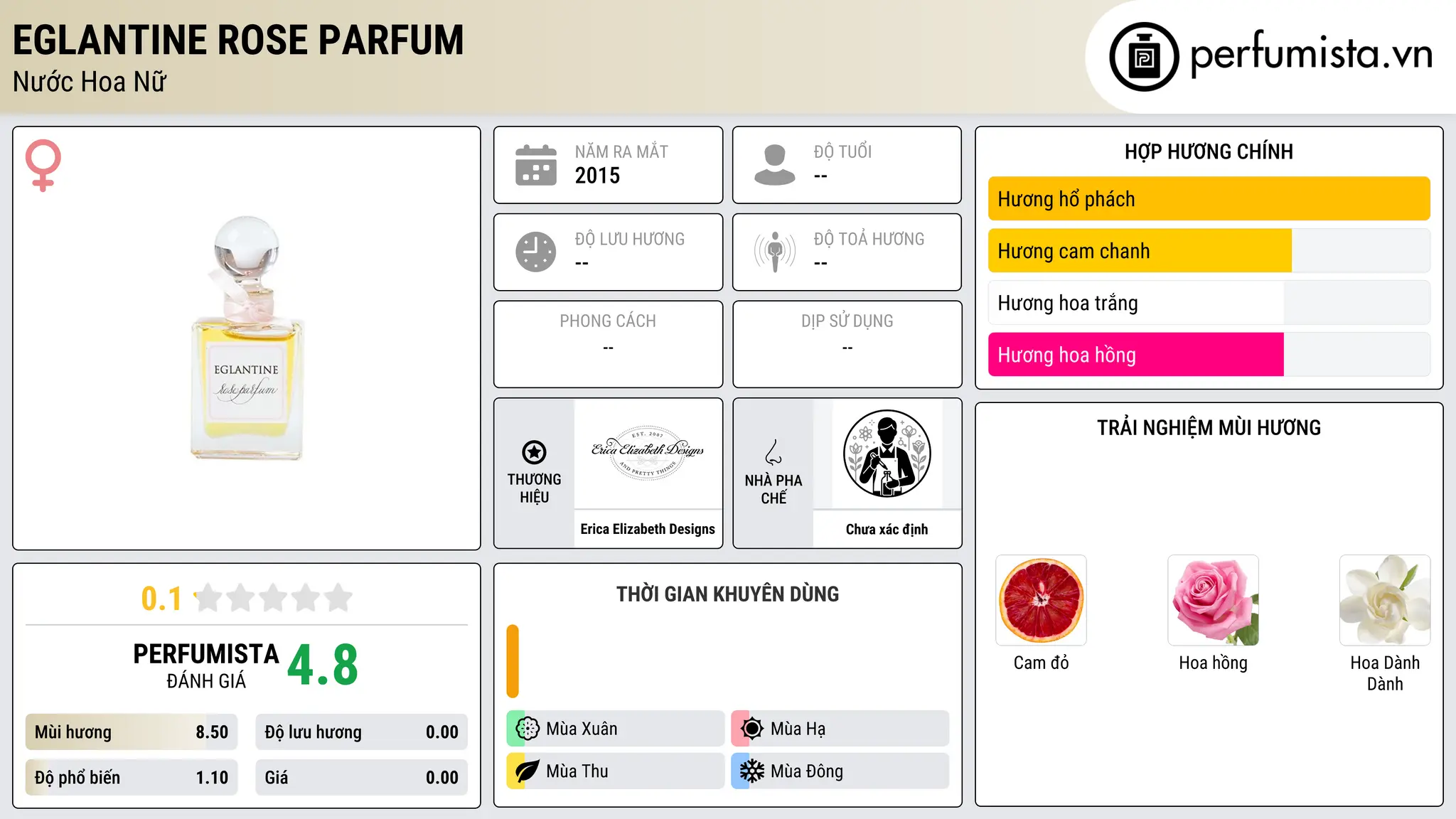The image size is (1456, 819).
Task: Click the Hương cam chanh accord bar
Action: pyautogui.click(x=1209, y=251)
